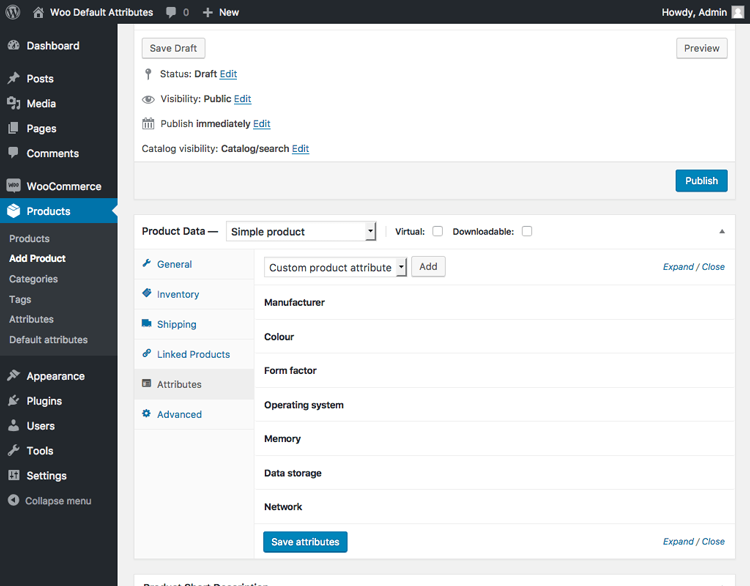This screenshot has height=586, width=750.
Task: Click the Products box icon
Action: (14, 211)
